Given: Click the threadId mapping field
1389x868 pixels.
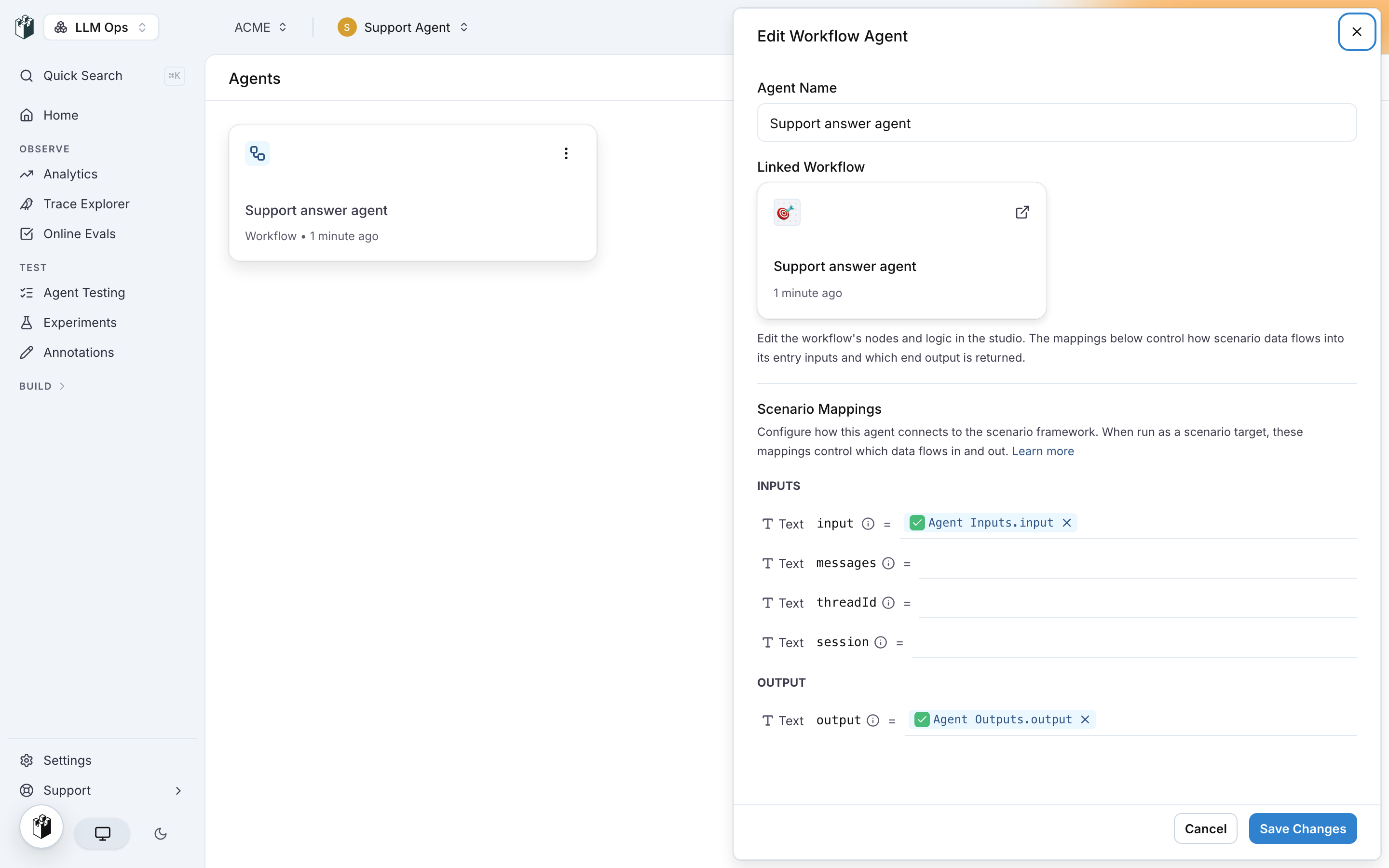Looking at the screenshot, I should 1138,603.
